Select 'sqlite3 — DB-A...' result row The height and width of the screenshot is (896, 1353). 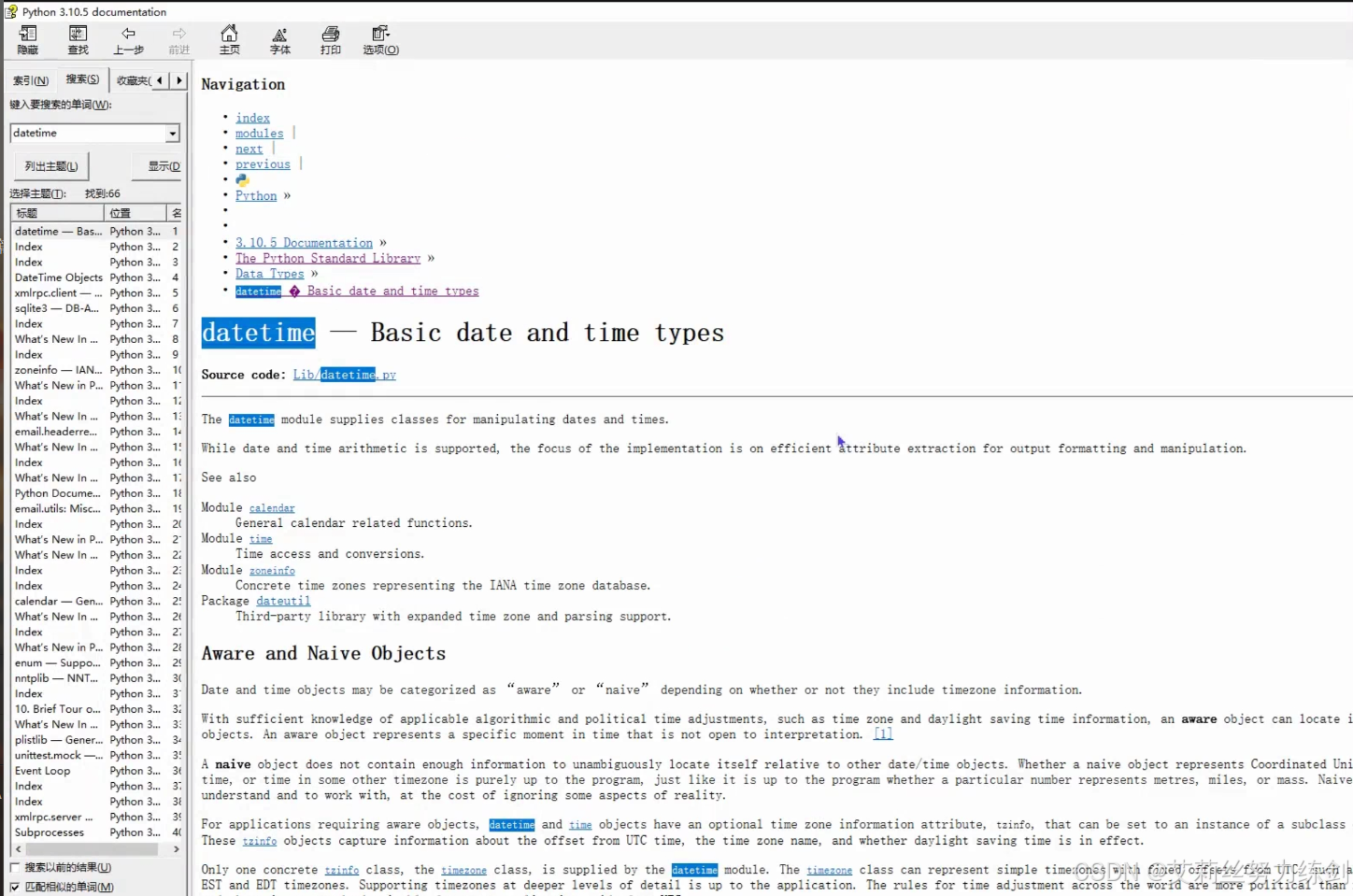coord(96,308)
